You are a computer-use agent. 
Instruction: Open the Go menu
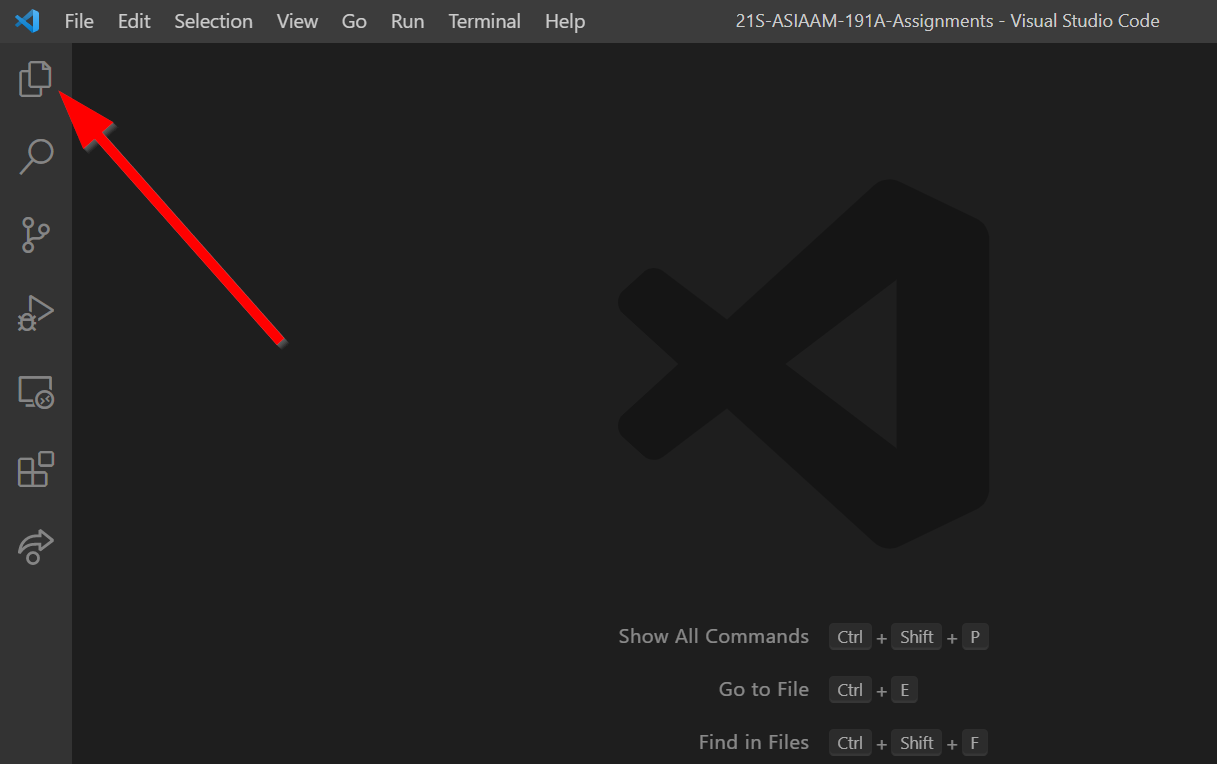tap(354, 21)
